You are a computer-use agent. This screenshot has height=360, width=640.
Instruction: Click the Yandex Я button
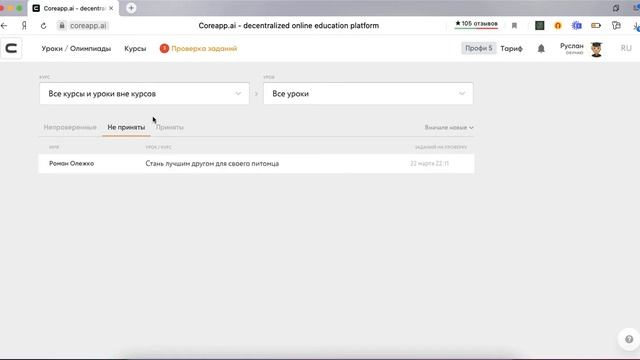[x=24, y=26]
